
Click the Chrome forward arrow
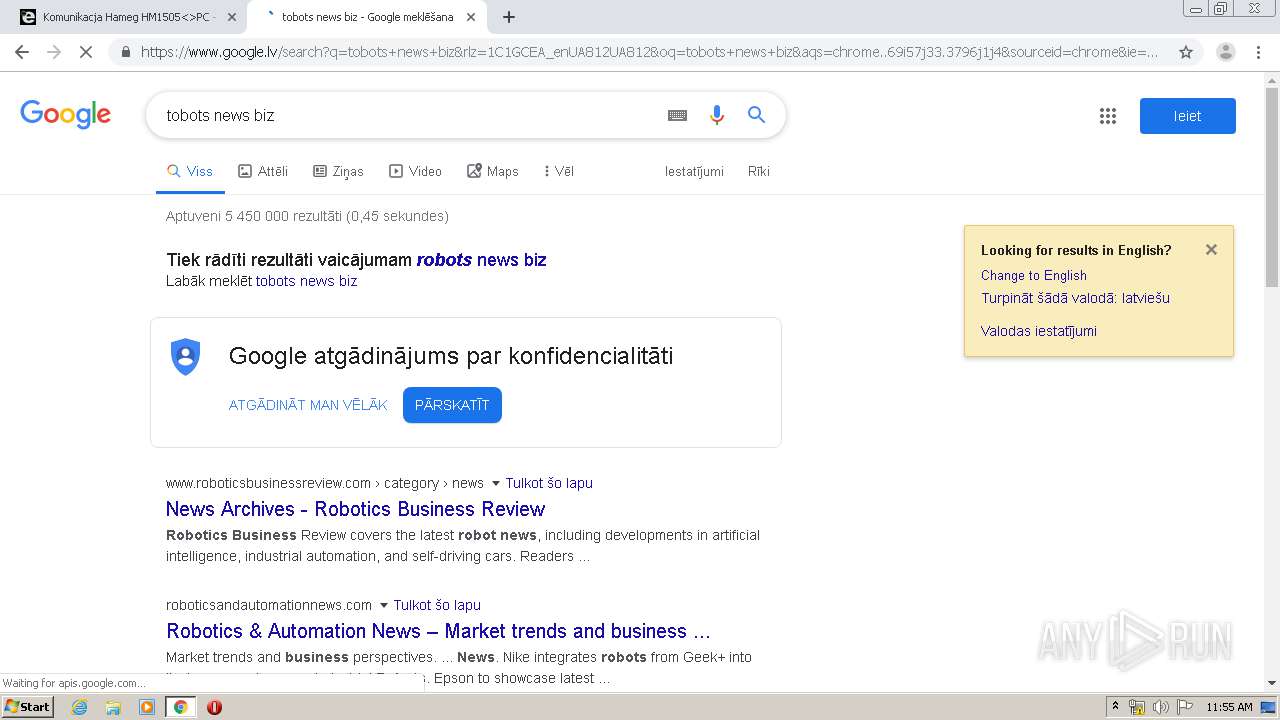pos(54,52)
